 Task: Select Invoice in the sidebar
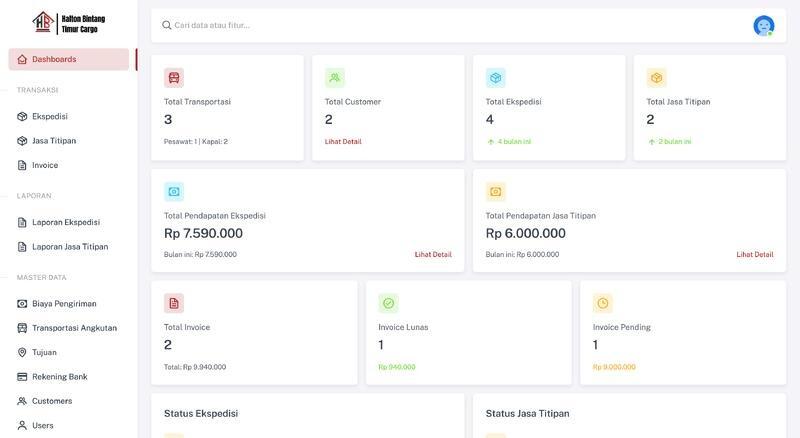click(x=45, y=165)
